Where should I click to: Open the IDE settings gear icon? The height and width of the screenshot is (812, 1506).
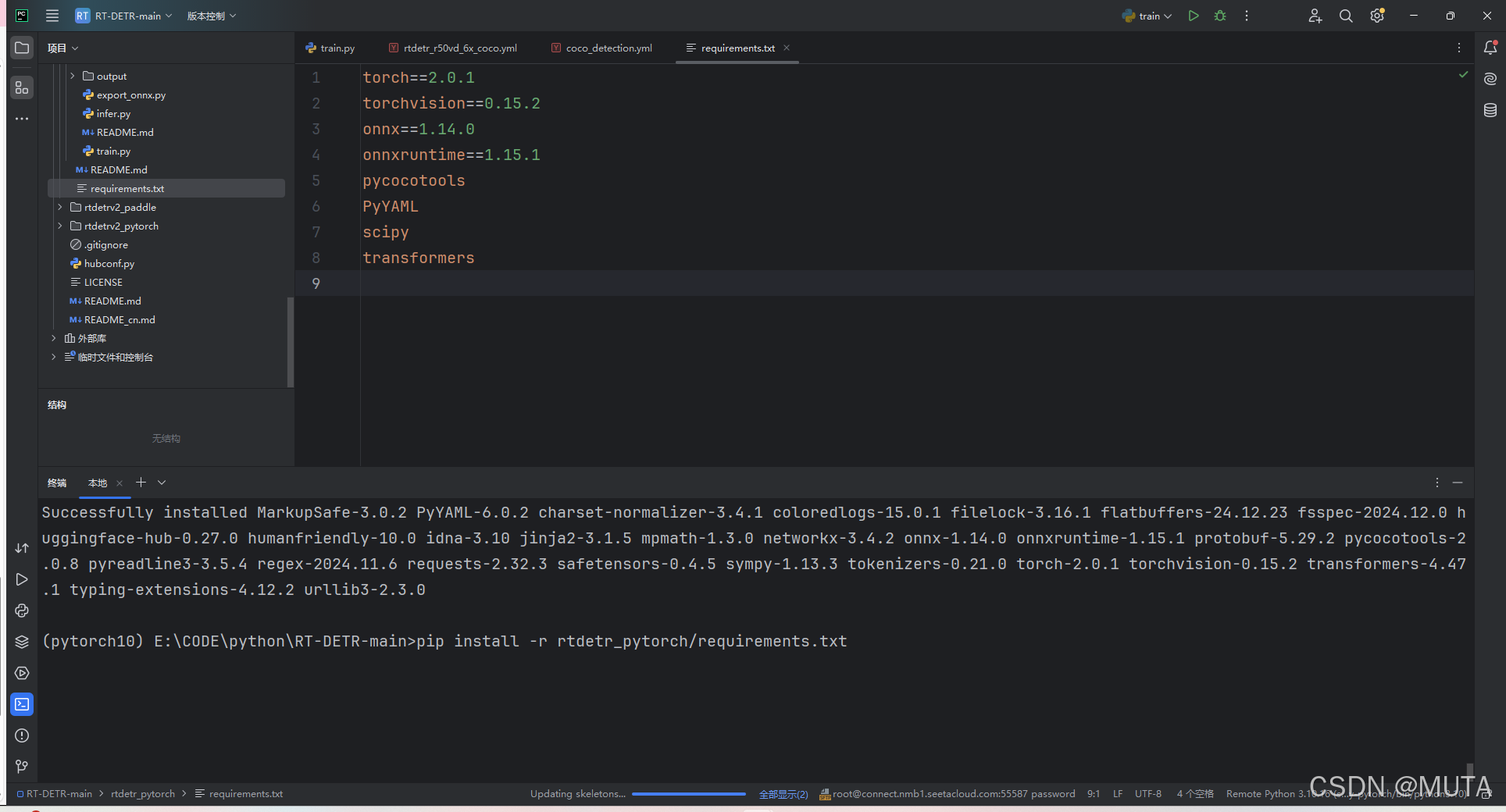pos(1376,16)
